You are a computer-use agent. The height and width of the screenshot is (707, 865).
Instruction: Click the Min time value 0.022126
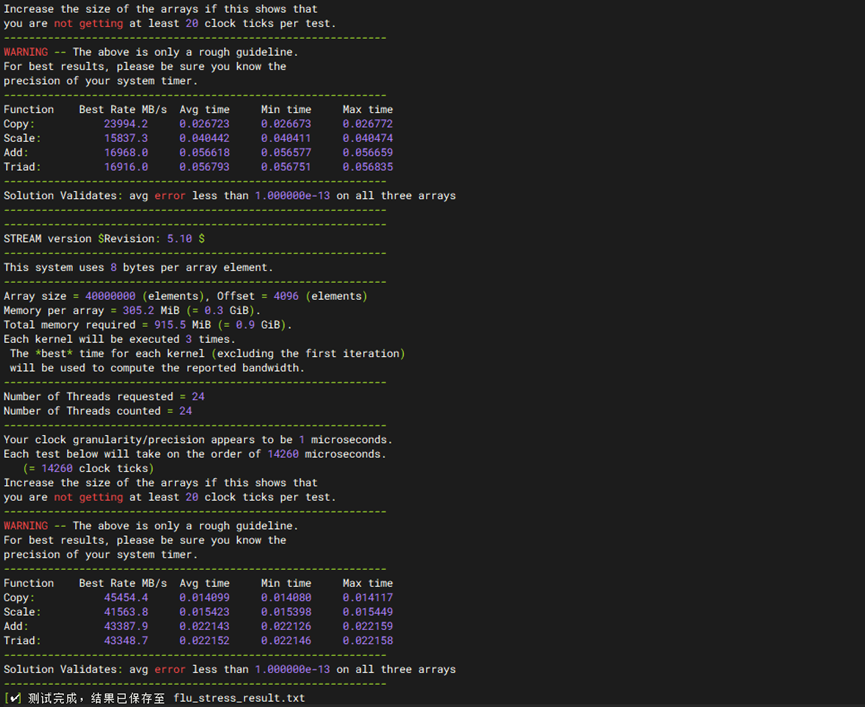(286, 626)
